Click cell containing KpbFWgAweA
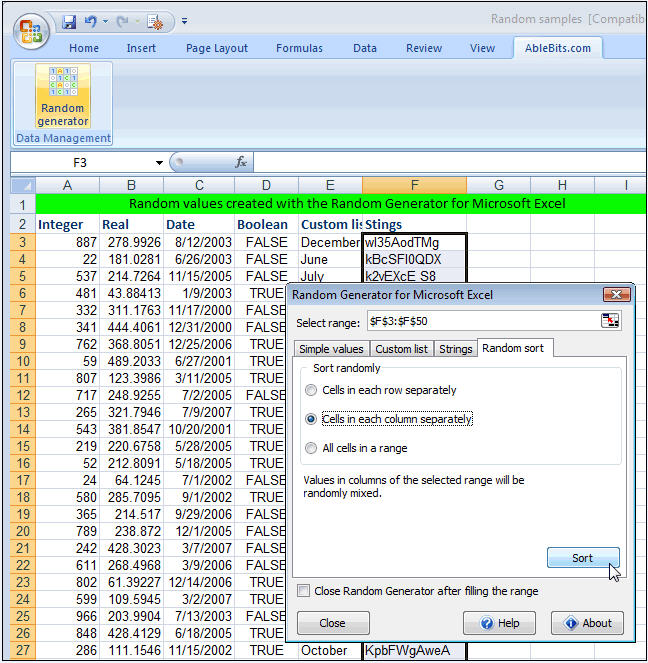 point(414,650)
